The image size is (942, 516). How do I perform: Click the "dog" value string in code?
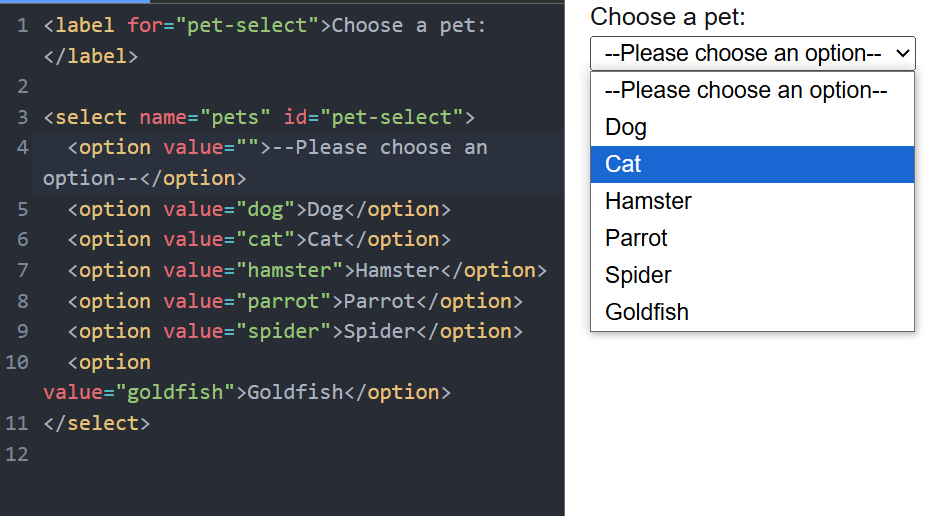264,209
